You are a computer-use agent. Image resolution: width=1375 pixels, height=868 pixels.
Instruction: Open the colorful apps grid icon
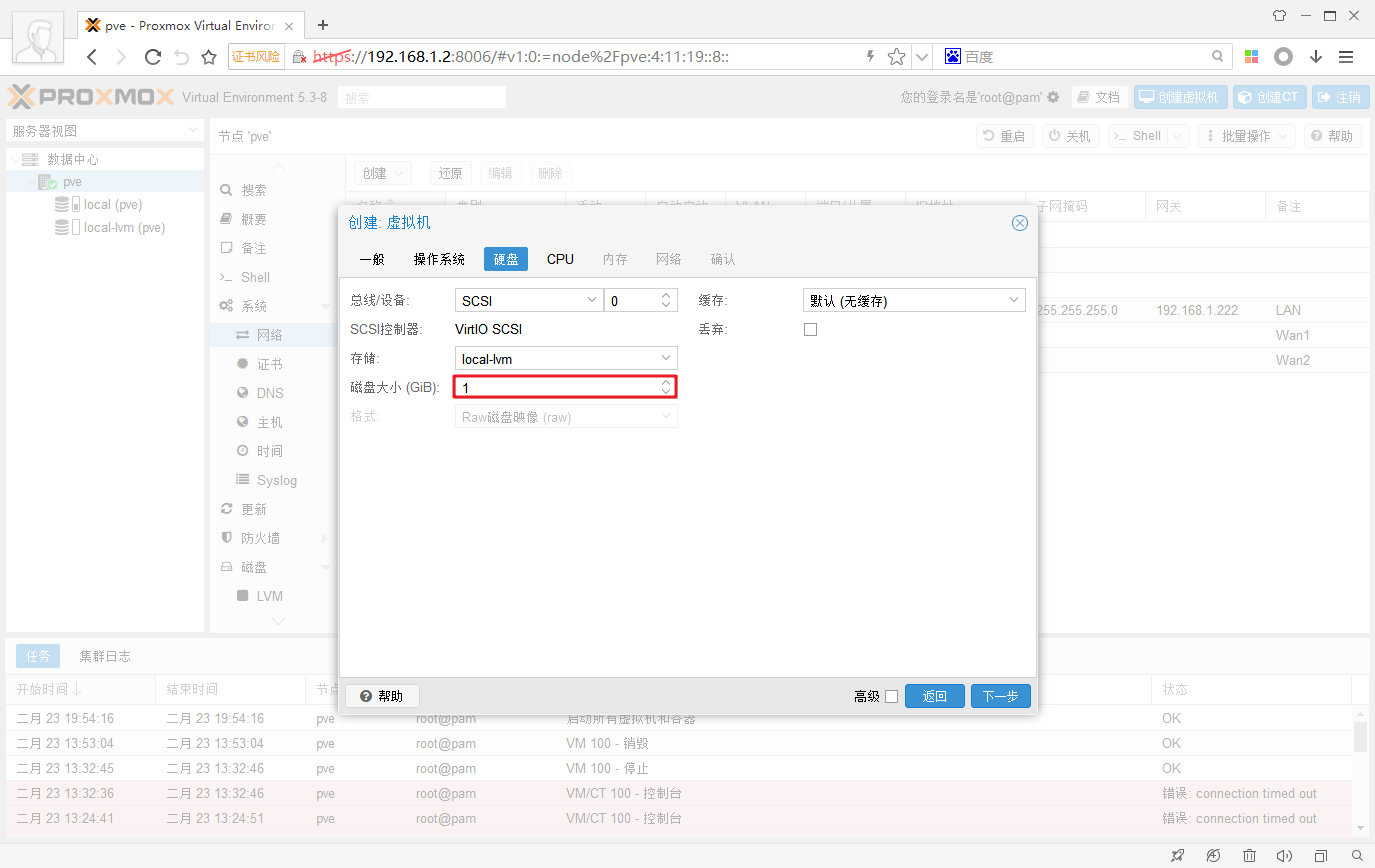tap(1251, 57)
